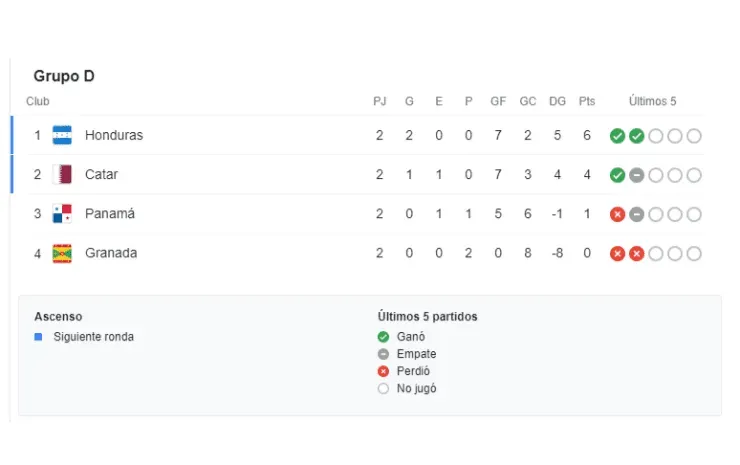Viewport: 740px width, 465px height.
Task: Click the Últimos 5 column header
Action: (x=652, y=101)
